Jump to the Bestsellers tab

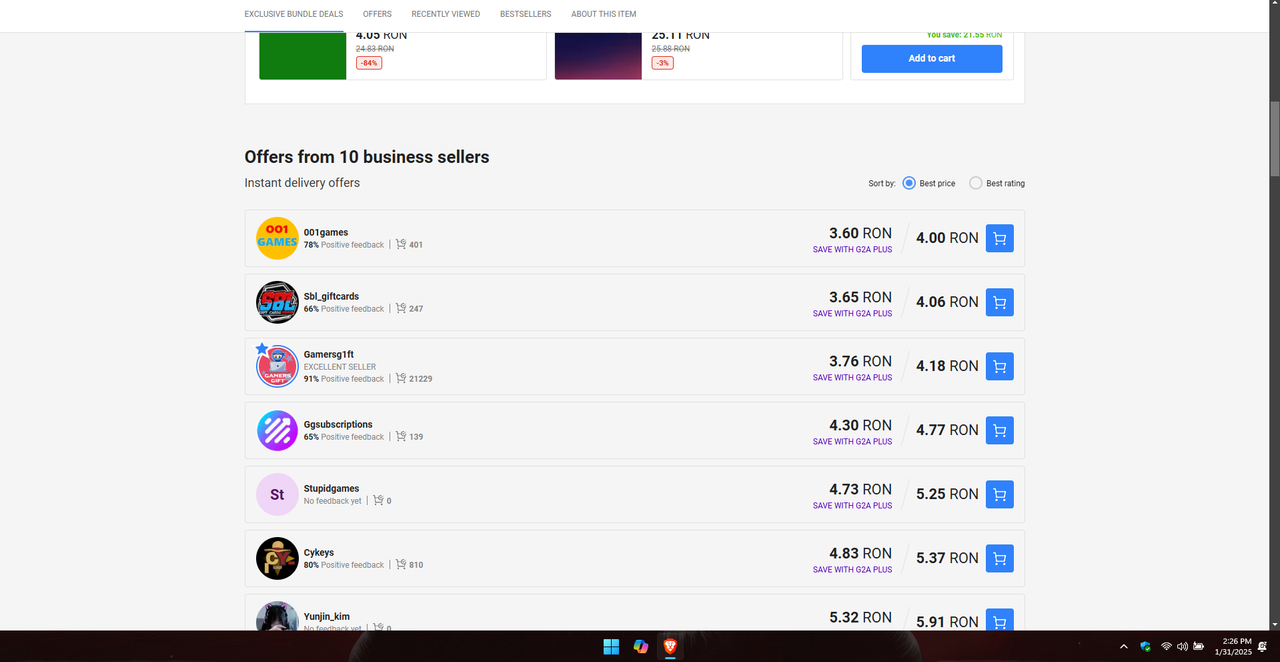526,14
